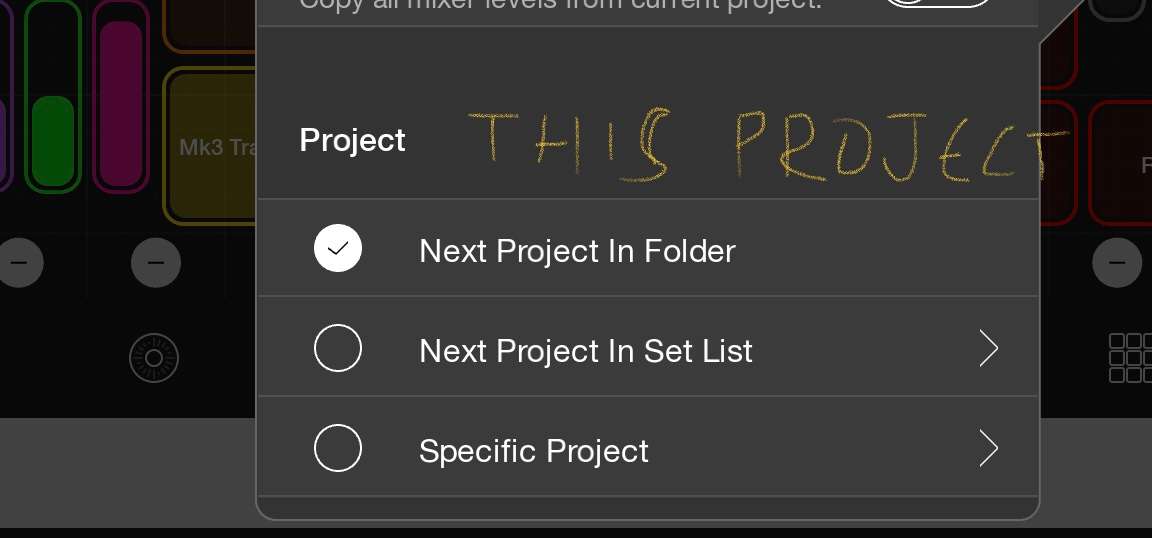Select the Next Project In Folder radio button
The image size is (1152, 538).
point(338,248)
